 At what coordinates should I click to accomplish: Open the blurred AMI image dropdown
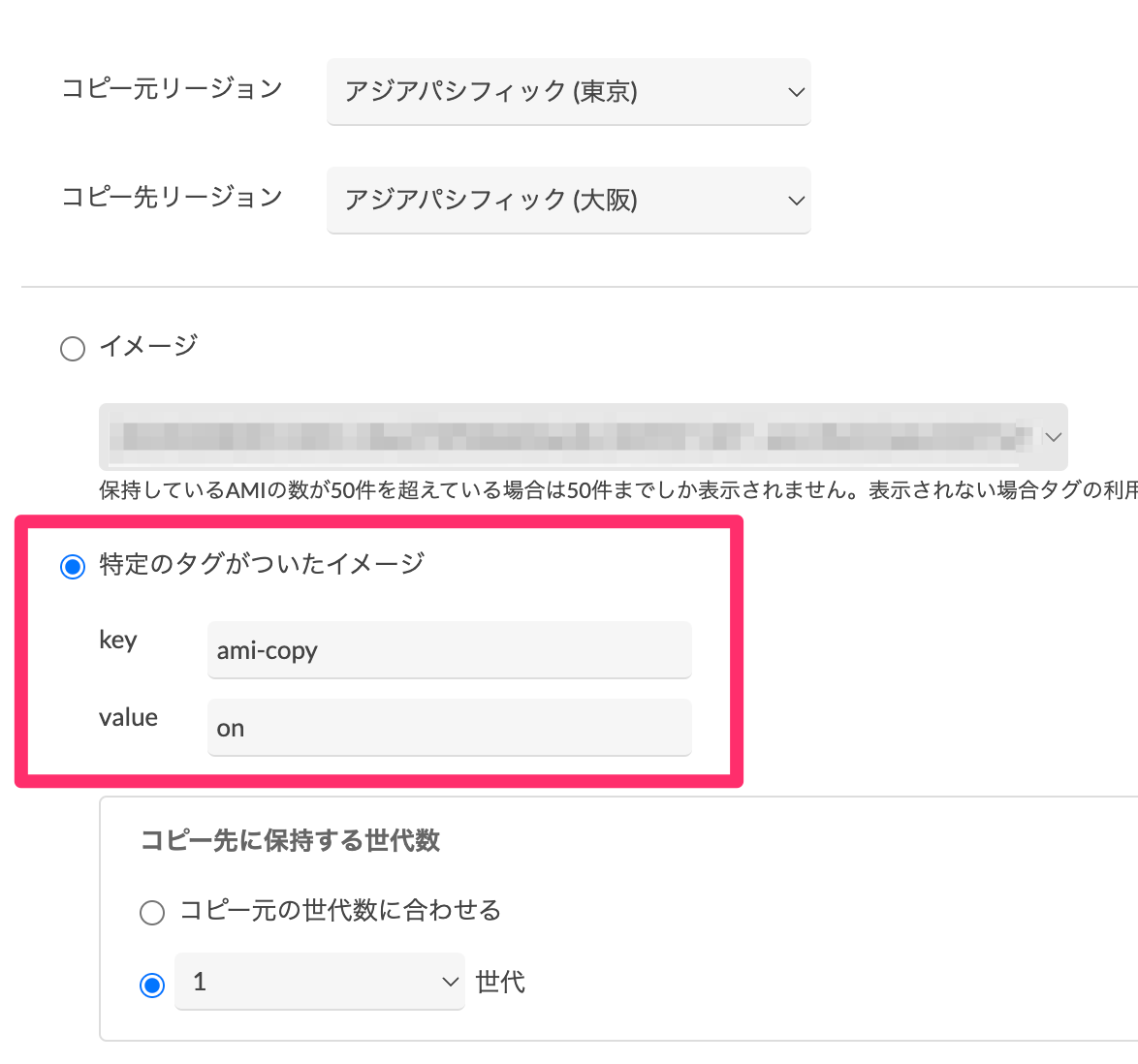point(583,437)
